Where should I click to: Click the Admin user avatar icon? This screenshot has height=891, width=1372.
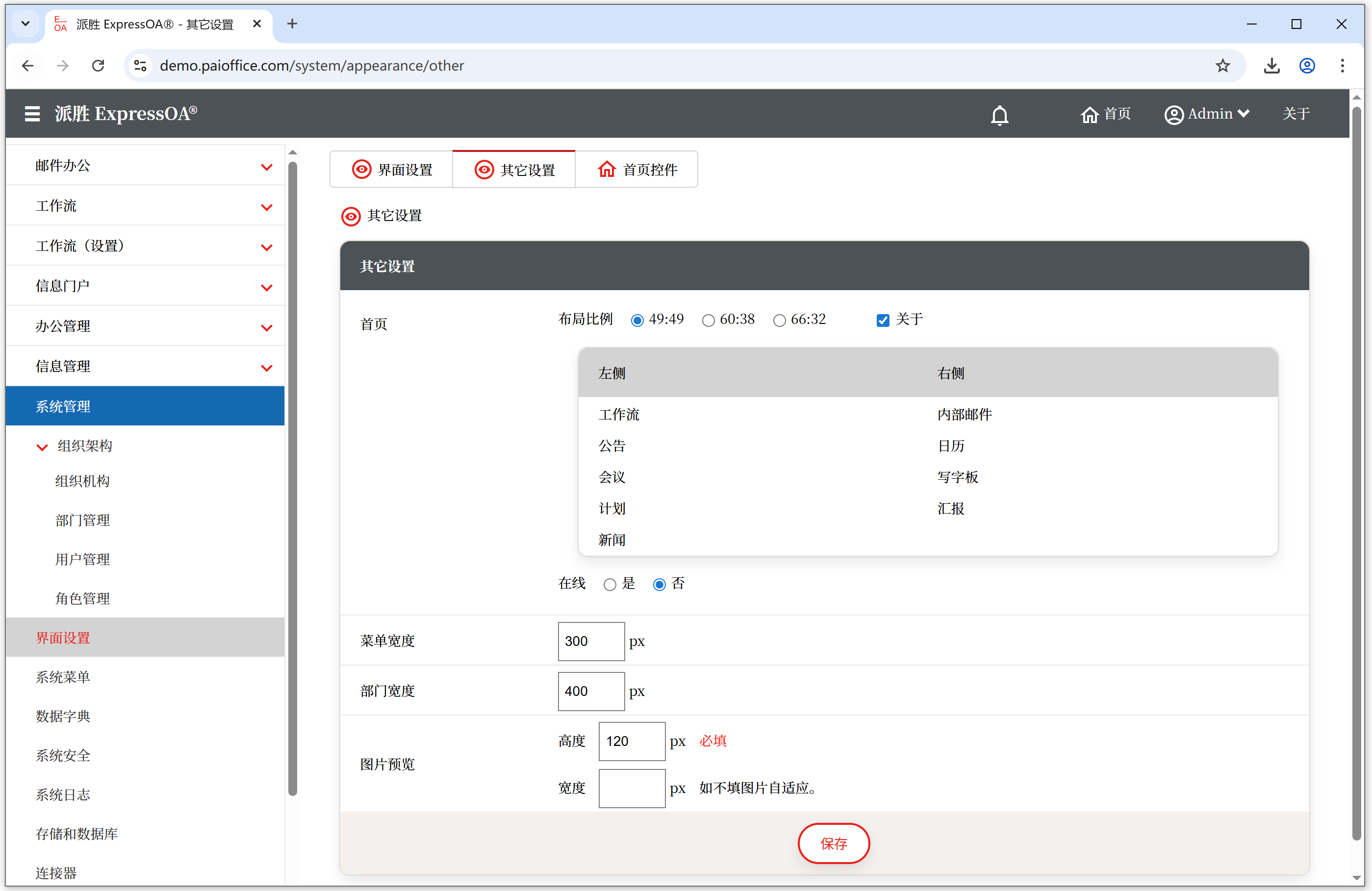[x=1174, y=114]
